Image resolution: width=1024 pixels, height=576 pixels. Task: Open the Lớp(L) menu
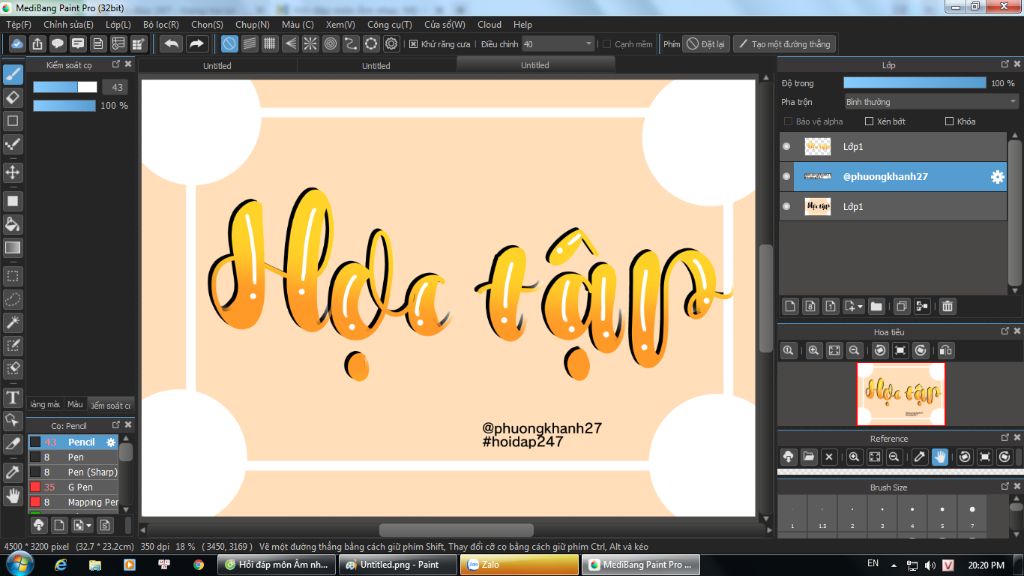click(118, 24)
